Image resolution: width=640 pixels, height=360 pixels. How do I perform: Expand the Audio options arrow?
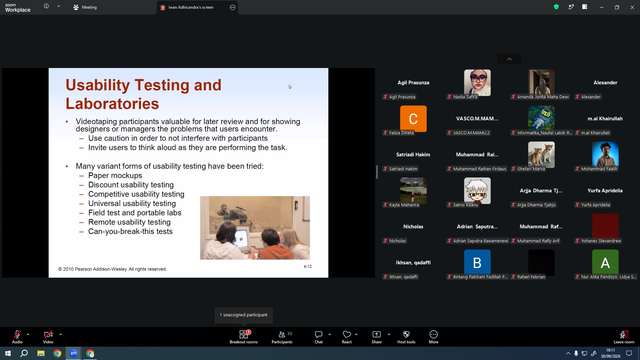(28, 334)
